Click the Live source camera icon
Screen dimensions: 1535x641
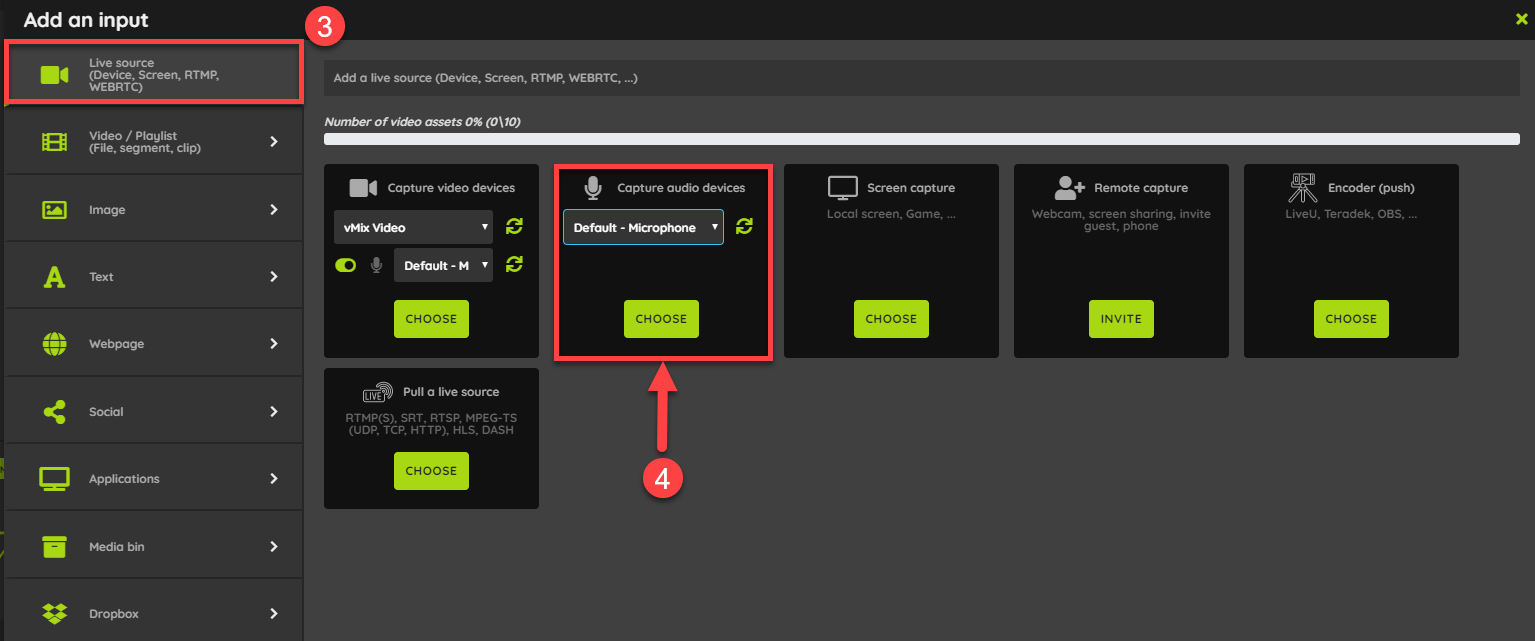tap(54, 75)
